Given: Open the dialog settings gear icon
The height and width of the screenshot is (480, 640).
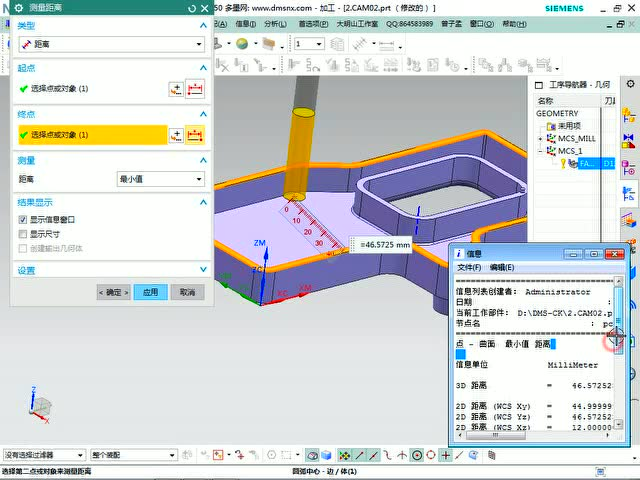Looking at the screenshot, I should pos(19,8).
